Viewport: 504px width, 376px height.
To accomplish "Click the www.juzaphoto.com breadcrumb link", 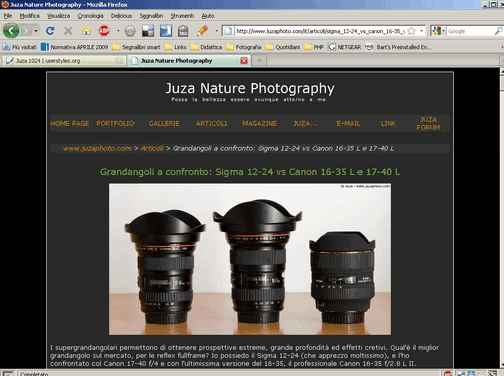I will 97,148.
